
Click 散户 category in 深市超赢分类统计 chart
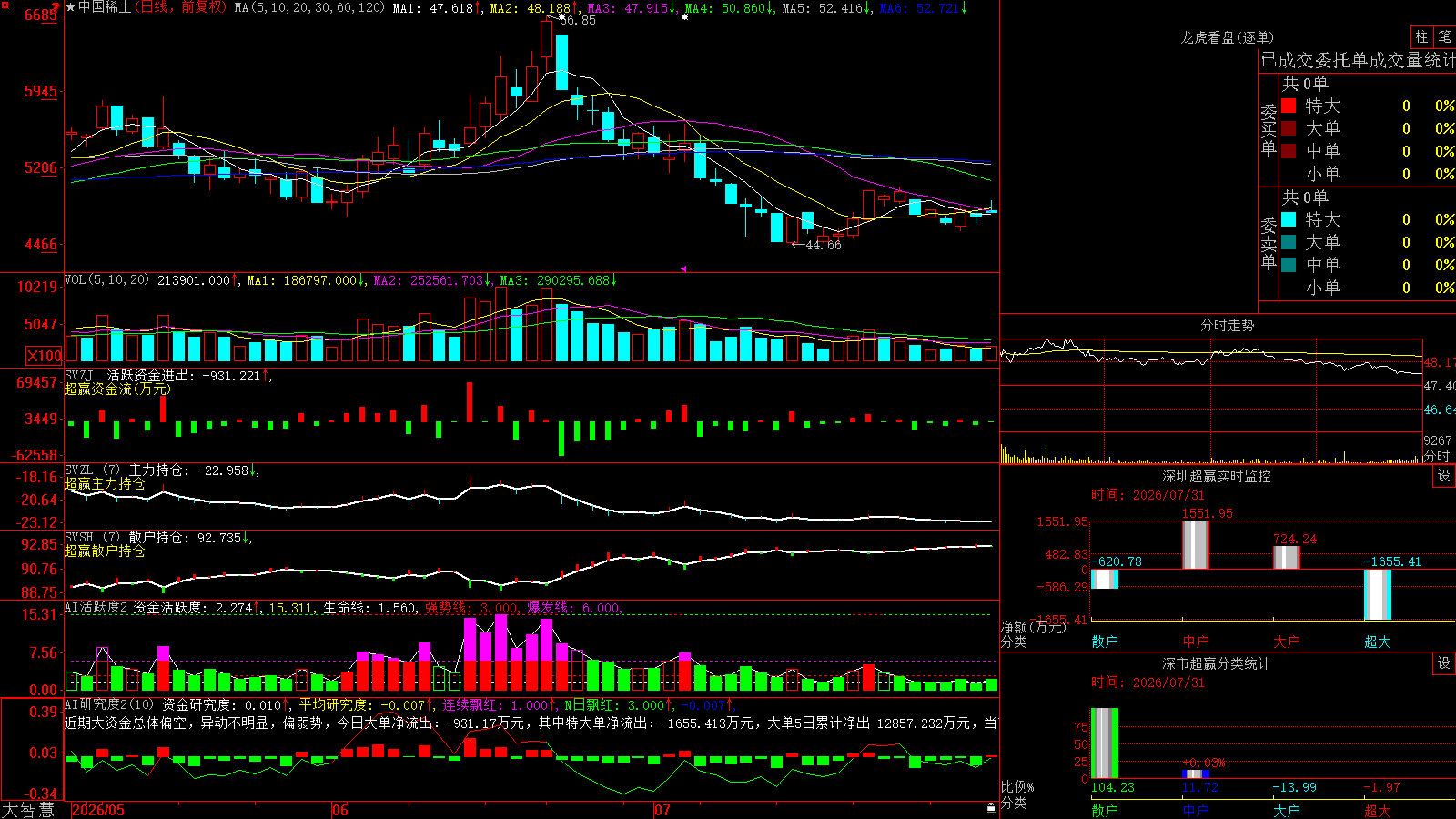pos(1105,811)
